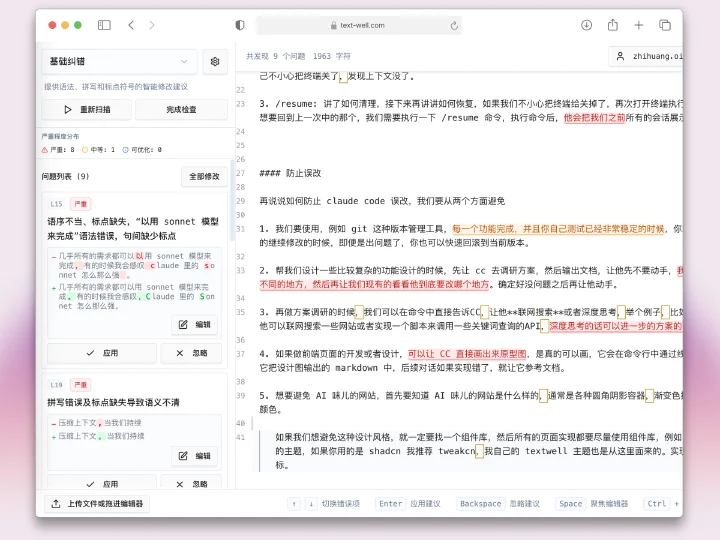Click the down arrow key hint
The width and height of the screenshot is (720, 540).
point(311,504)
